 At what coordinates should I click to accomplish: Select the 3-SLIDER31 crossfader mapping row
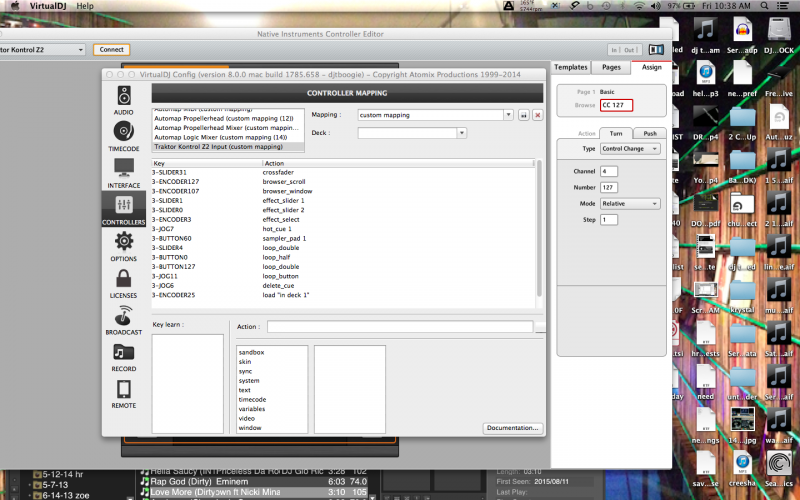[343, 172]
